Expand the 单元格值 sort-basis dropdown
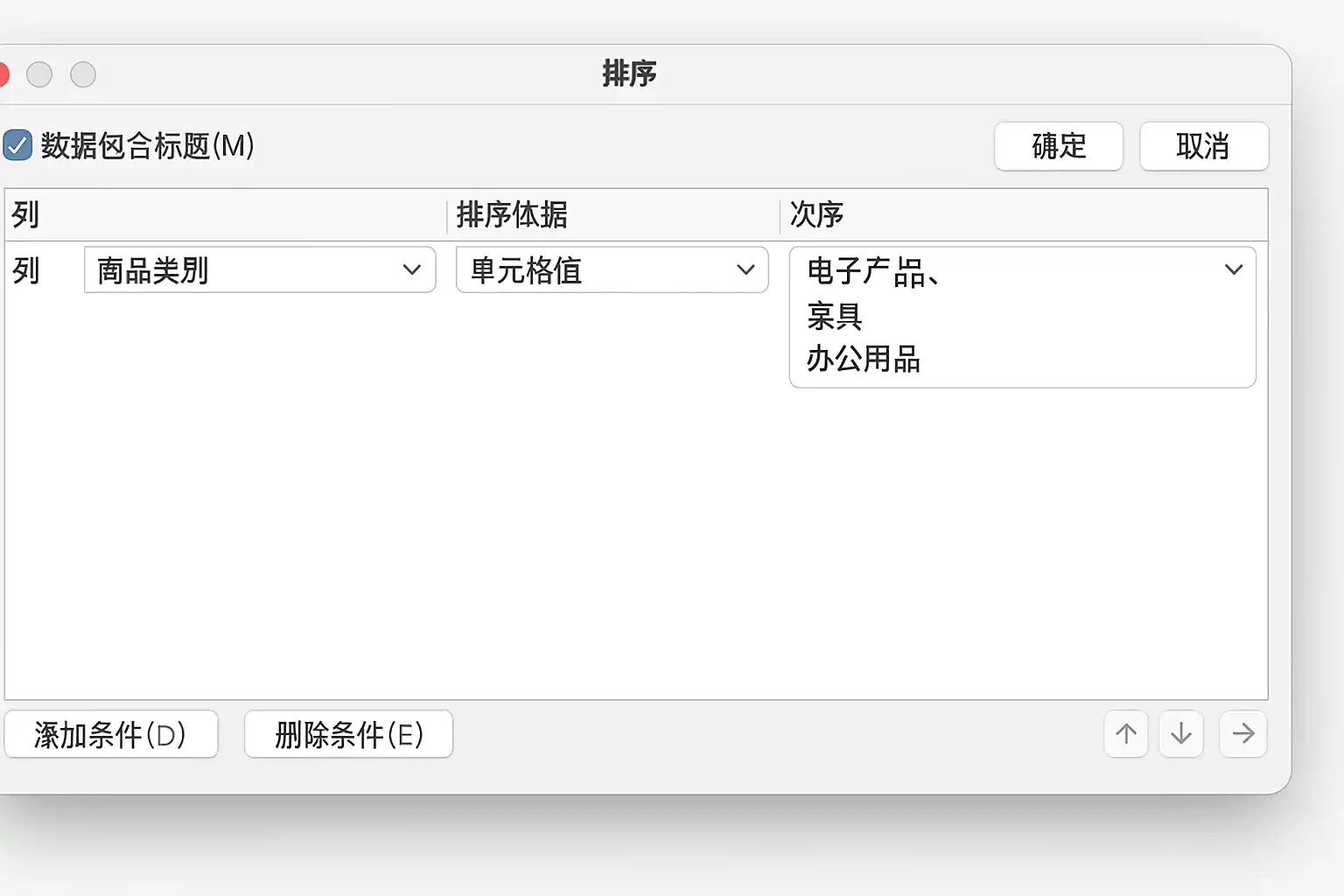This screenshot has height=896, width=1344. [612, 269]
